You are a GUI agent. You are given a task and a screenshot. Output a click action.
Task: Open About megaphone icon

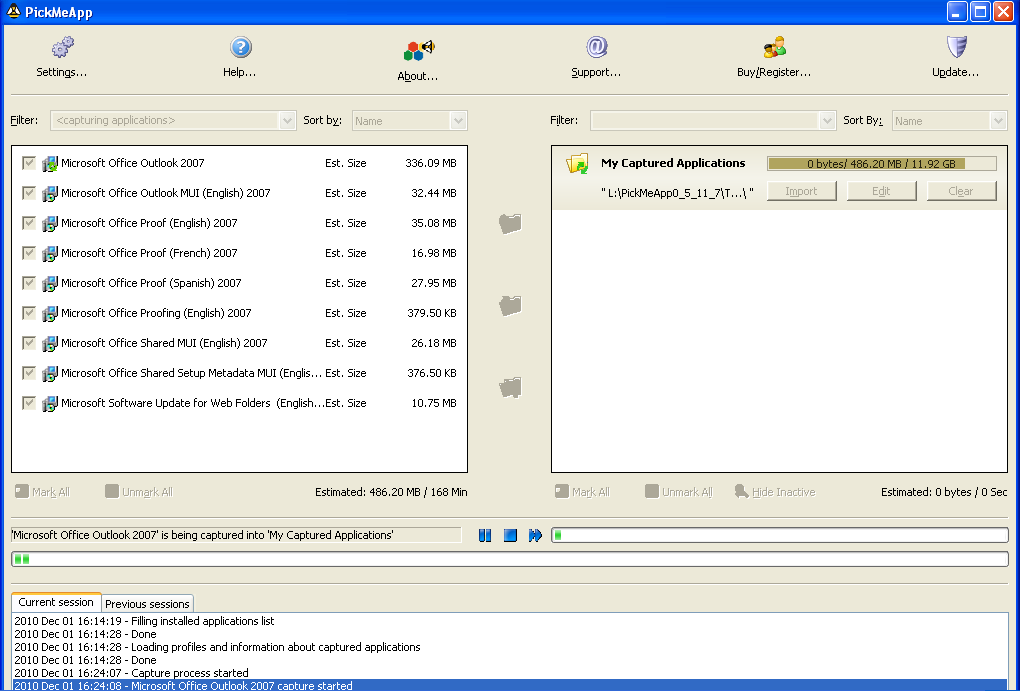click(419, 50)
